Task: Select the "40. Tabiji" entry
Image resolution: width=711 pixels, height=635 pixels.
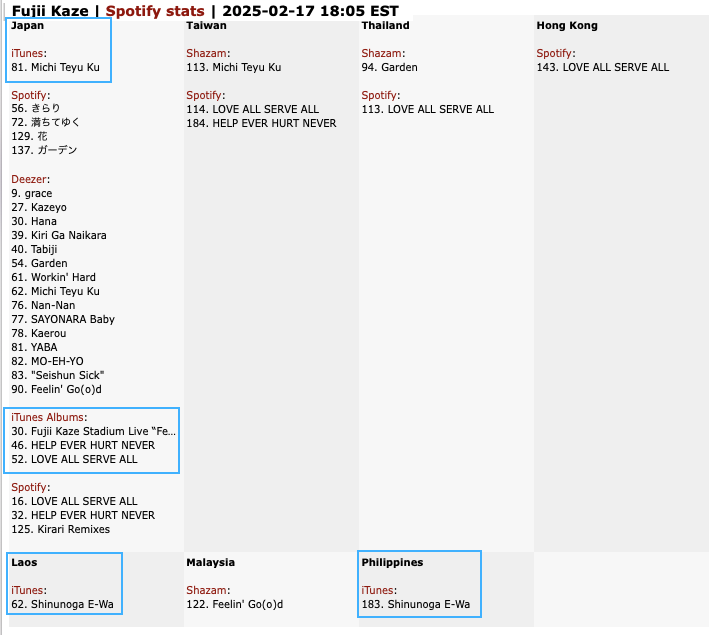Action: tap(34, 249)
